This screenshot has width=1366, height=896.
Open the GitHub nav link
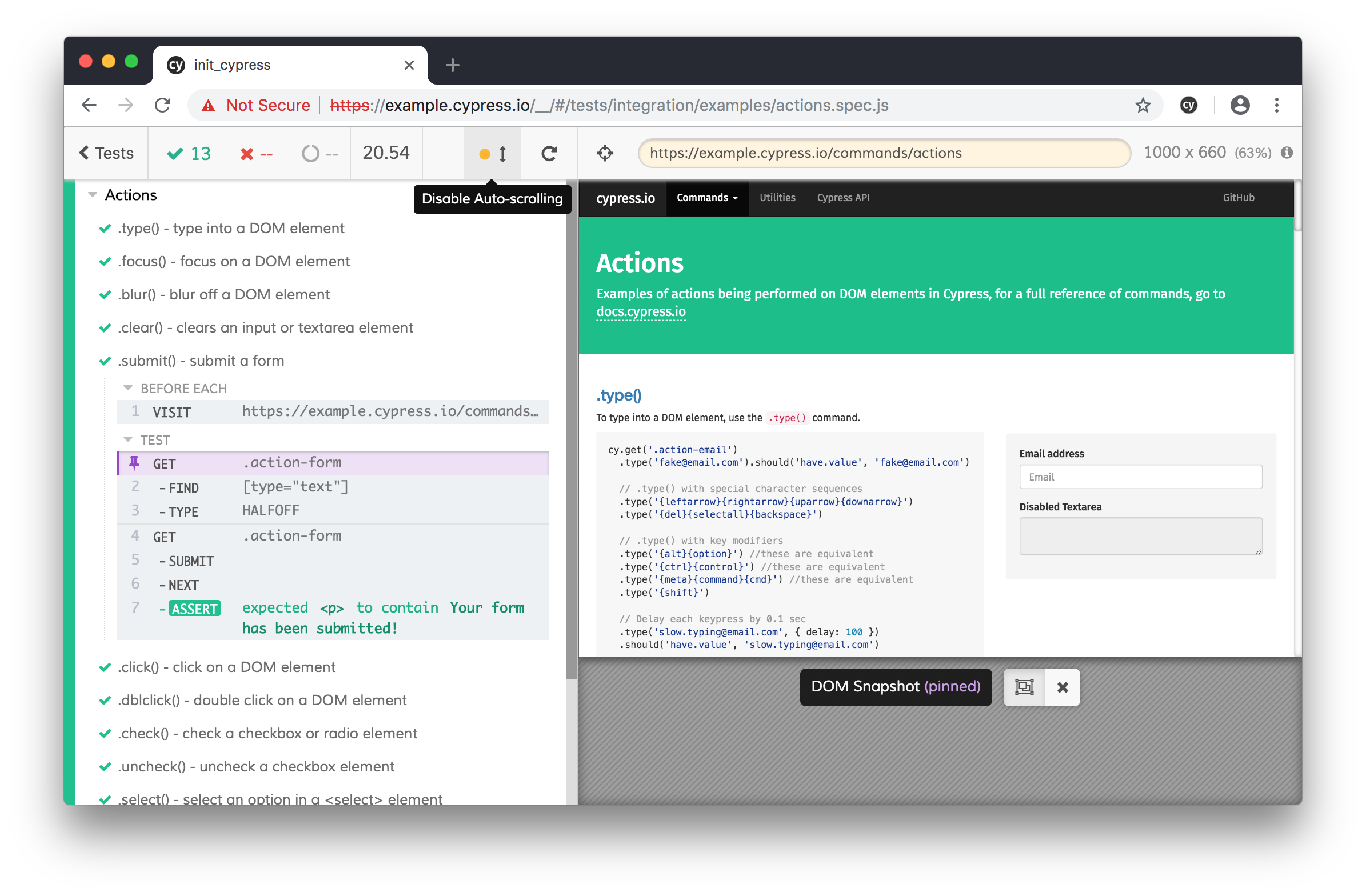pyautogui.click(x=1239, y=198)
